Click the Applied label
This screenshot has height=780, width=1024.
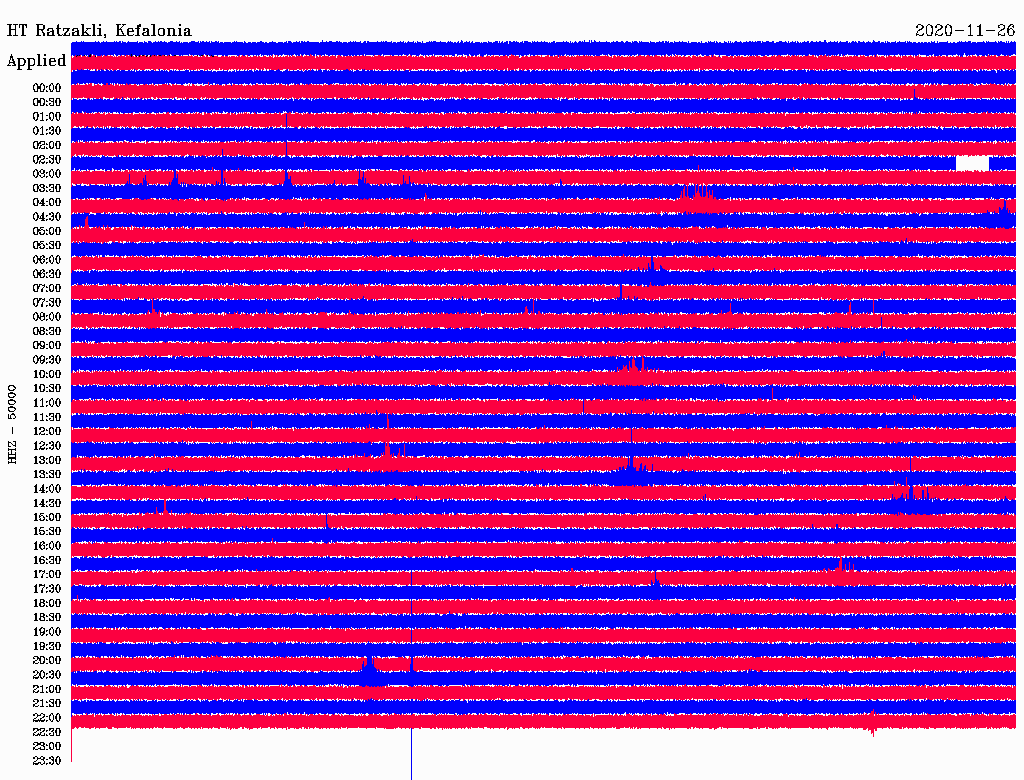(x=37, y=61)
